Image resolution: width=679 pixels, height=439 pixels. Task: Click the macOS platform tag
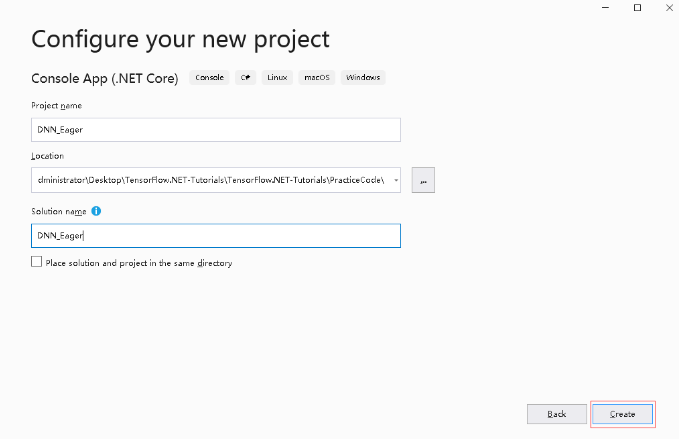pos(317,77)
